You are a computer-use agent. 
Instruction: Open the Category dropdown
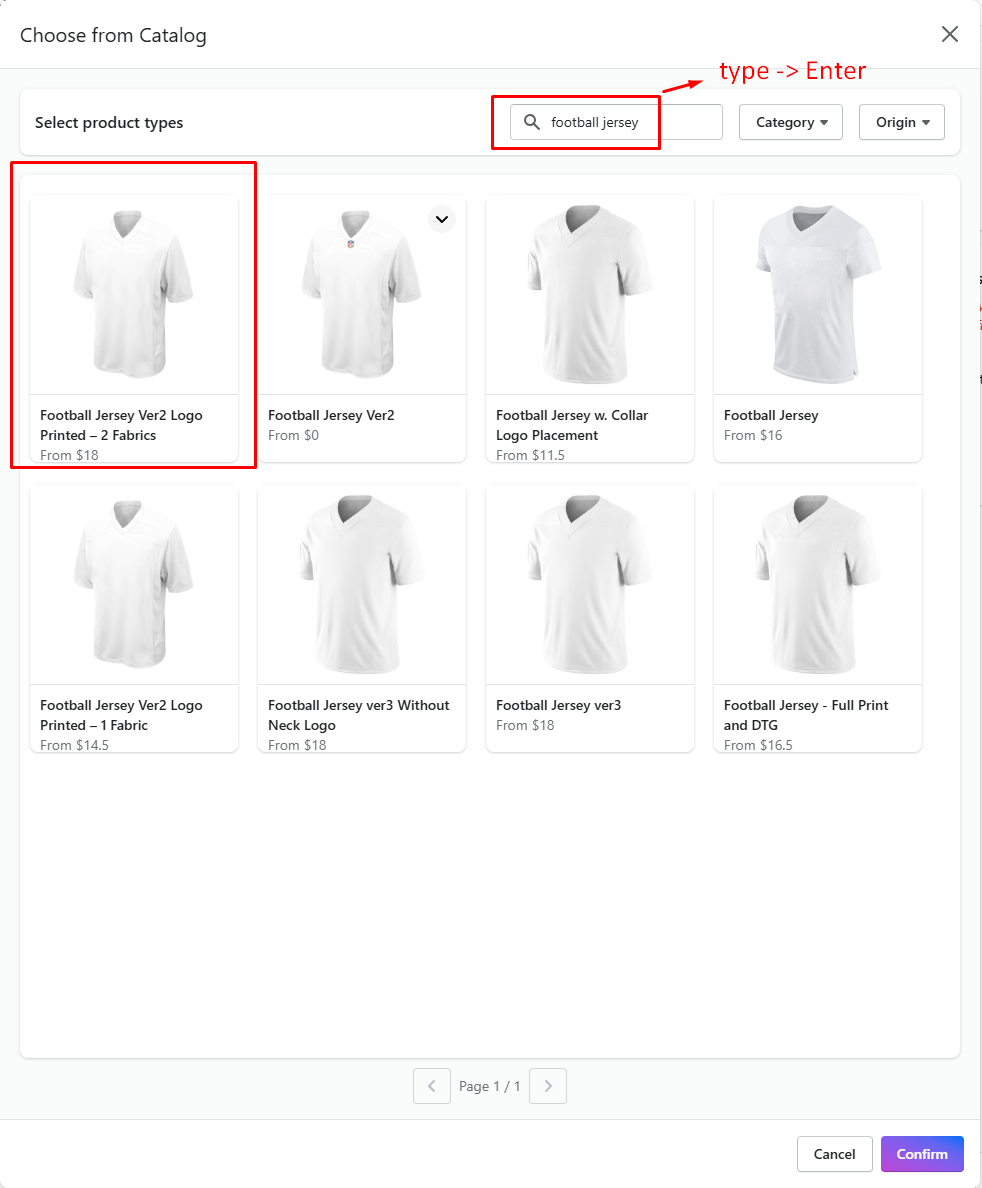coord(791,122)
